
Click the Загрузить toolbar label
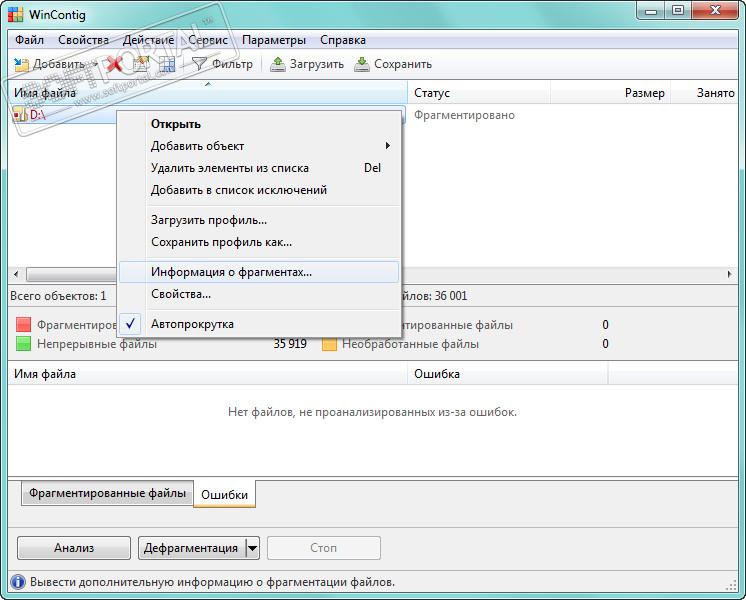(x=316, y=64)
